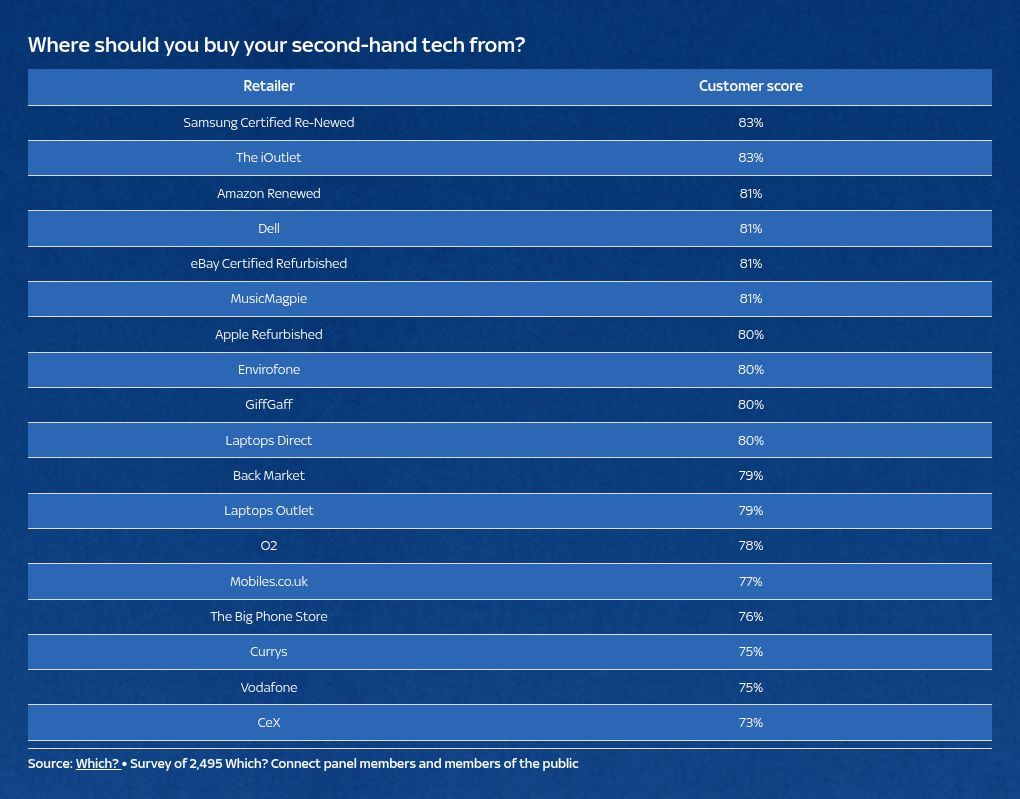This screenshot has height=799, width=1020.
Task: Select the Laptops Outlet entry
Action: 269,510
